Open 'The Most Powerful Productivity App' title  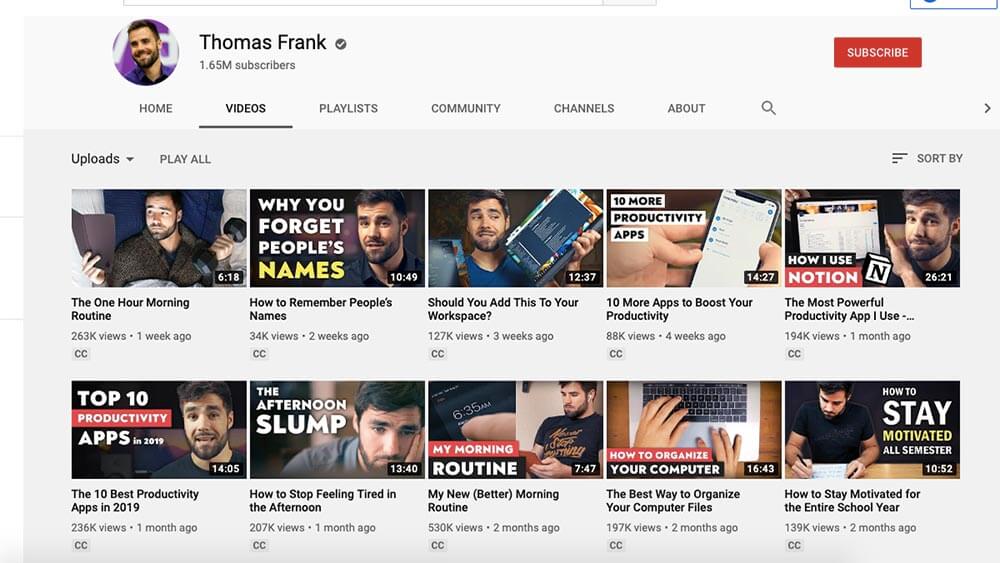(x=849, y=309)
